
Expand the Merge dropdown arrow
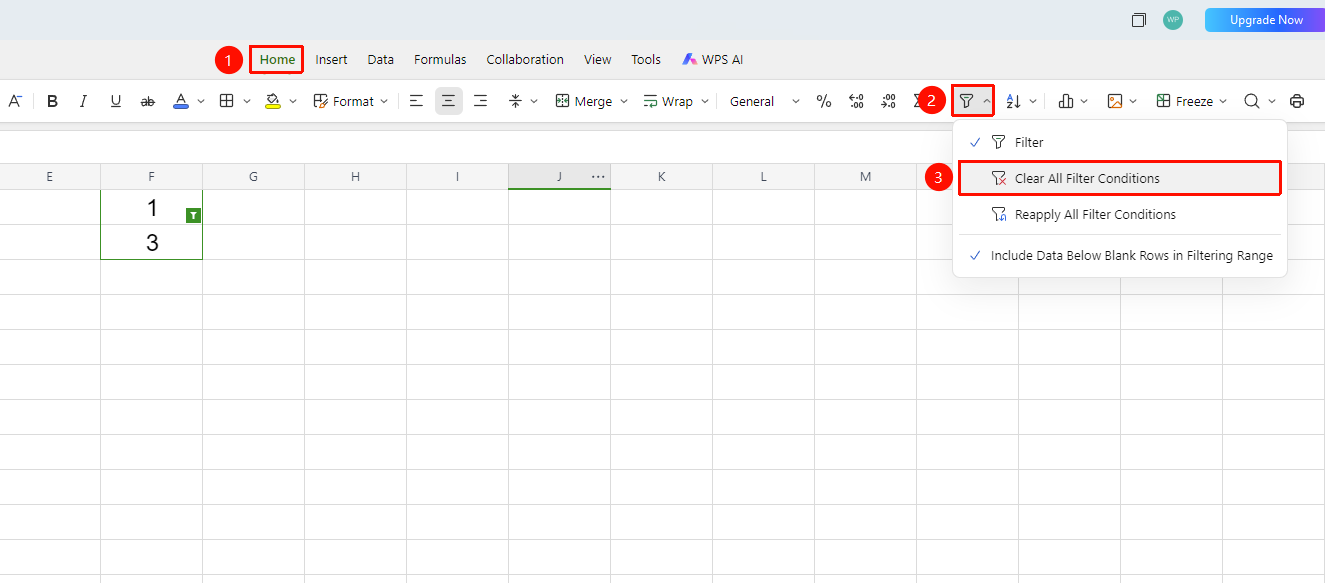pyautogui.click(x=624, y=101)
